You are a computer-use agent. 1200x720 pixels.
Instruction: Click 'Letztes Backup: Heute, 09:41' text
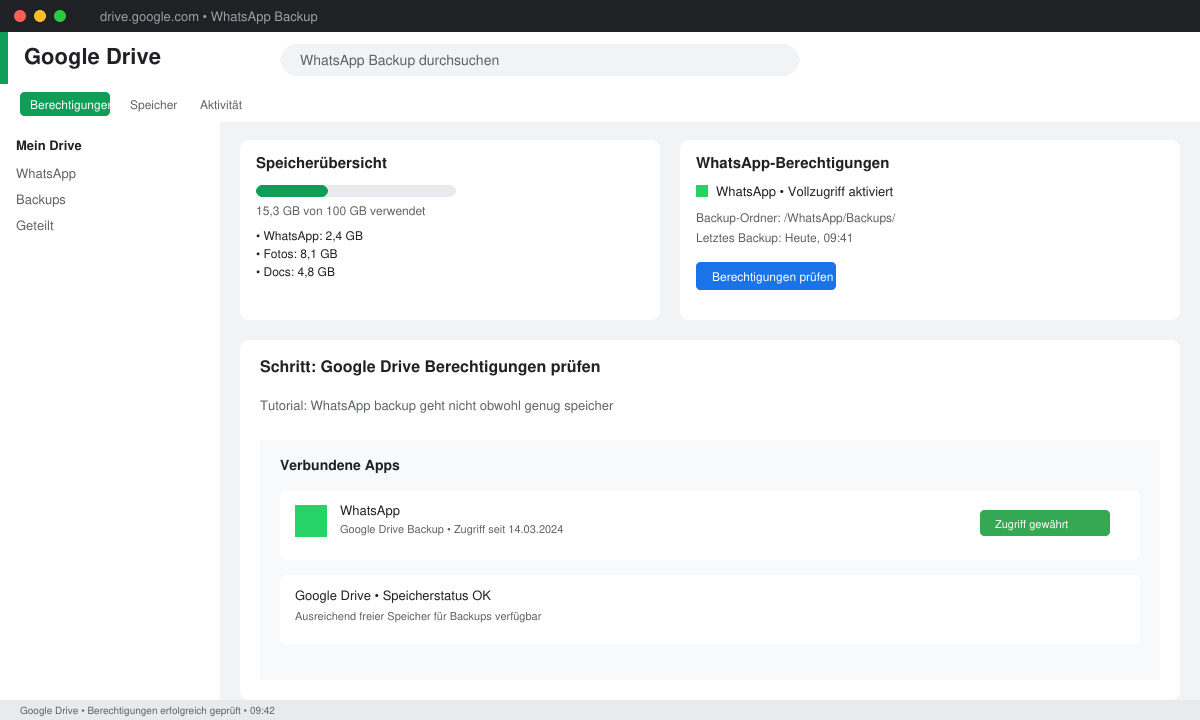(774, 238)
